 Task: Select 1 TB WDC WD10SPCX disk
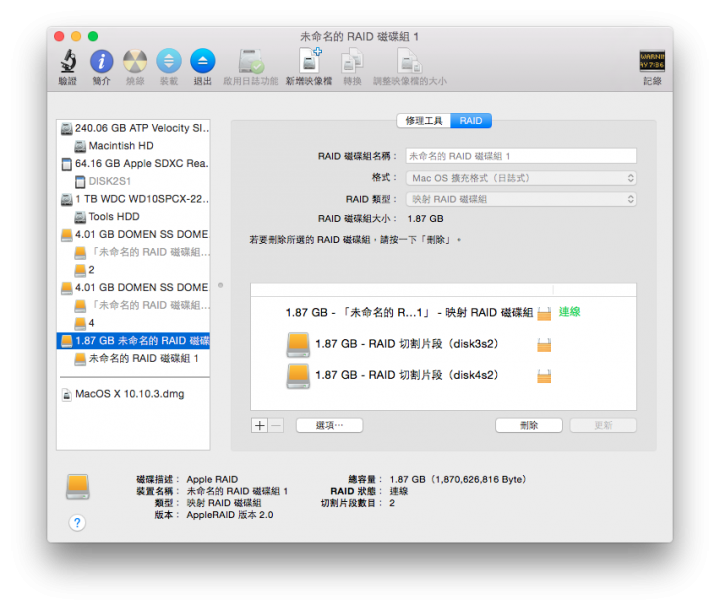(x=134, y=199)
